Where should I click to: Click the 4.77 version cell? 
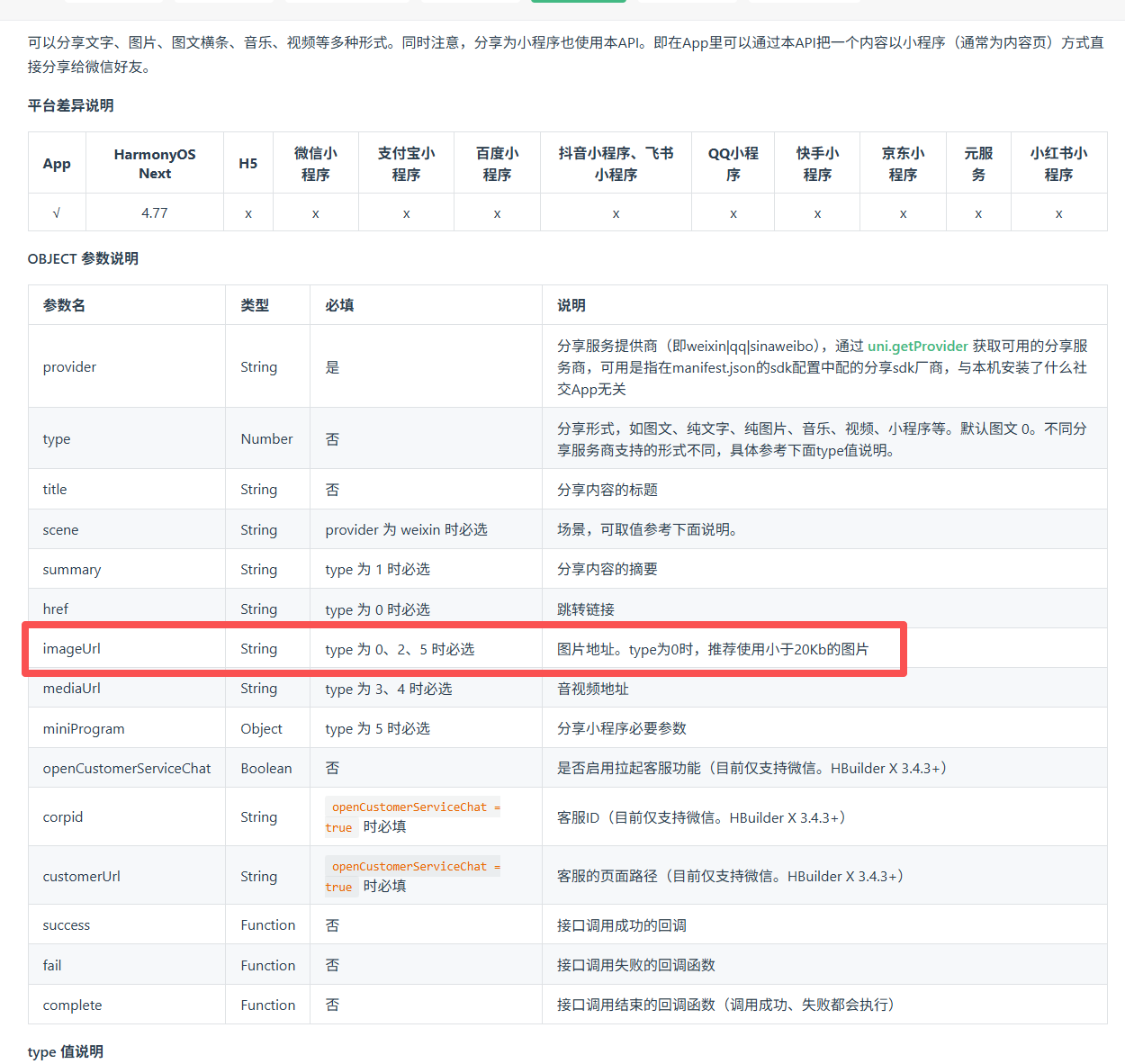coord(155,213)
